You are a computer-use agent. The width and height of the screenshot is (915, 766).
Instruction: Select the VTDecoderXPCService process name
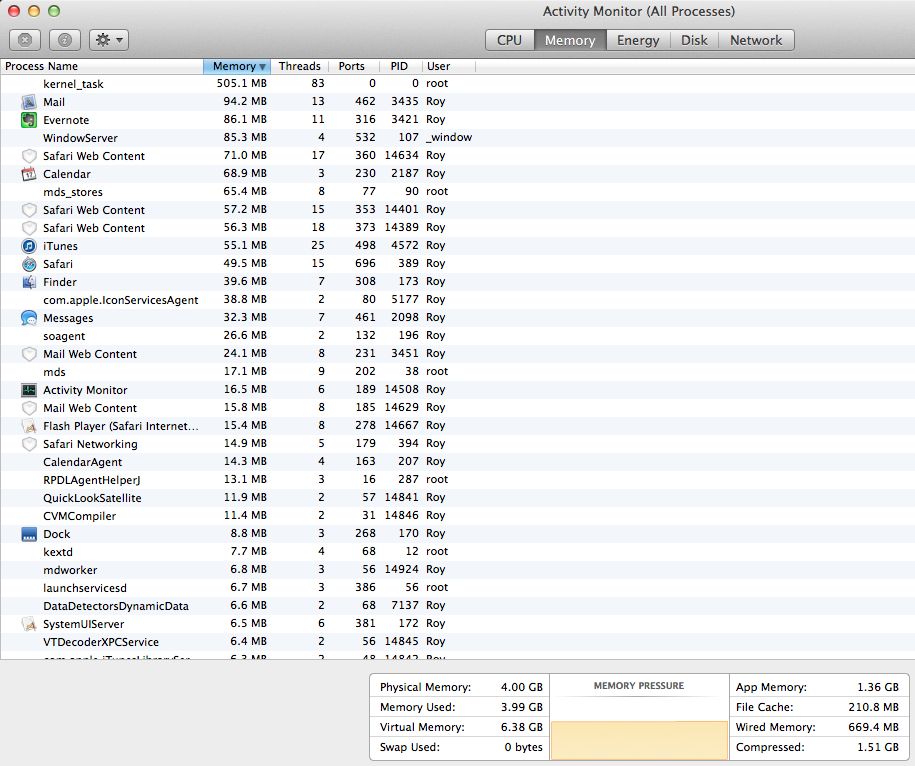pyautogui.click(x=101, y=642)
